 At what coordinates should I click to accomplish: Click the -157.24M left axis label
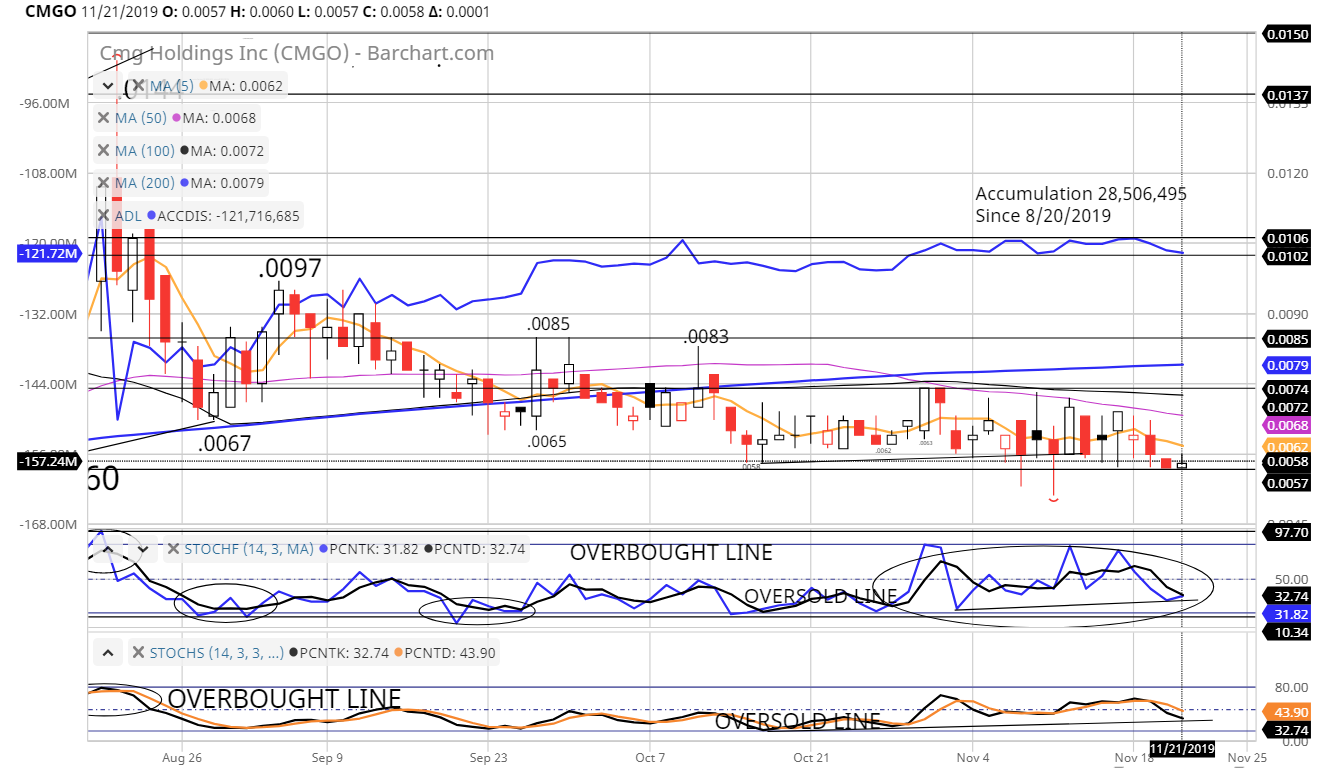(x=50, y=462)
